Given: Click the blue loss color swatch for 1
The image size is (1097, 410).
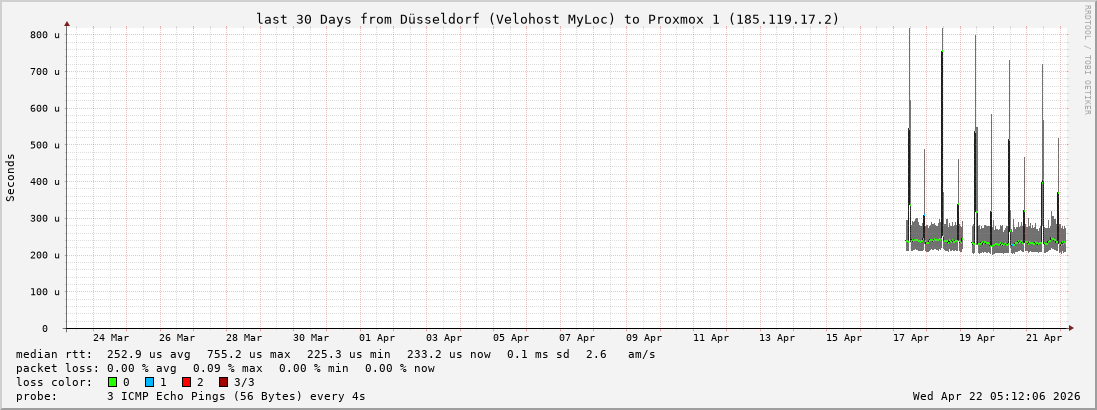Looking at the screenshot, I should [149, 382].
